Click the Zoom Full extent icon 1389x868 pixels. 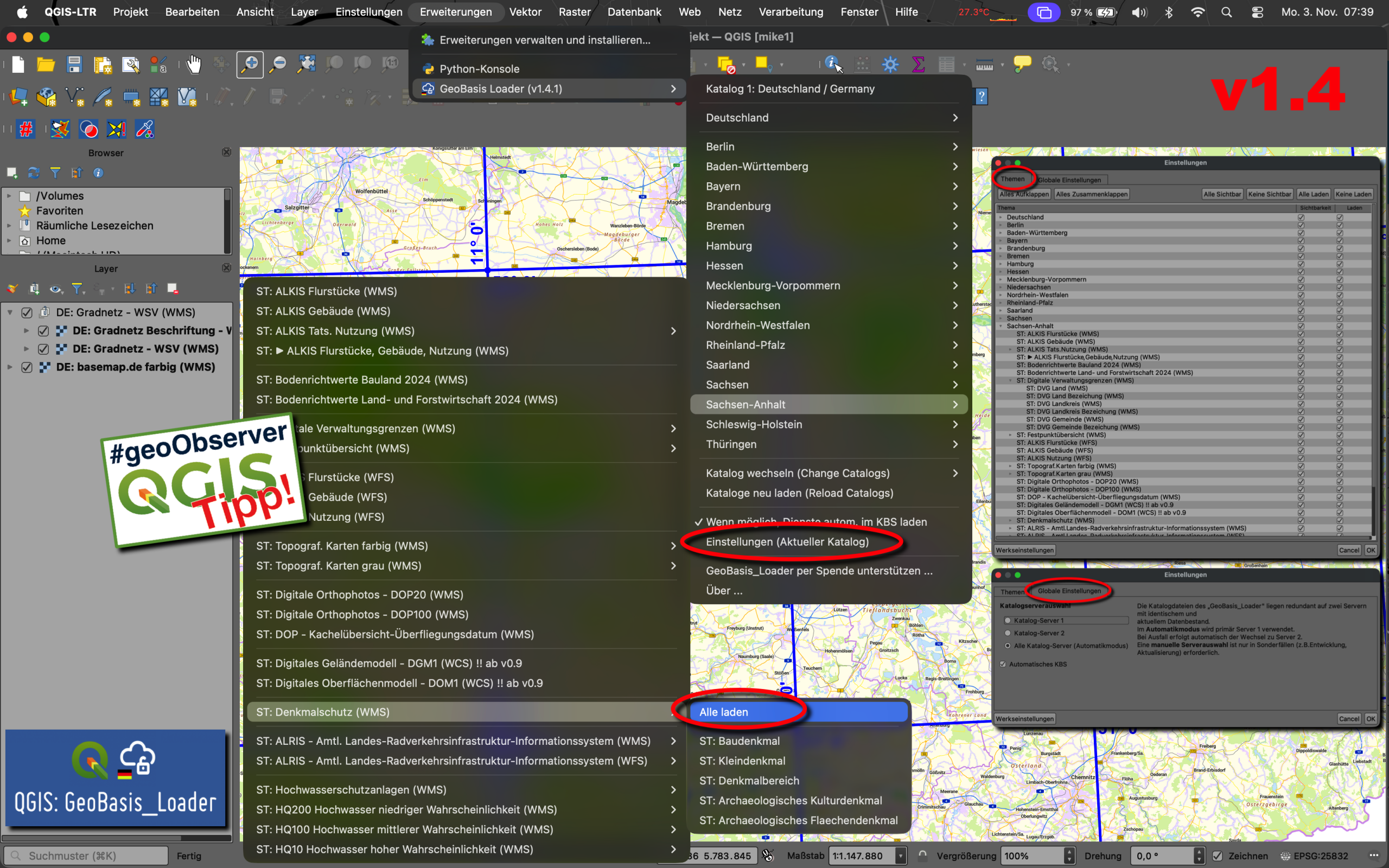pyautogui.click(x=306, y=65)
